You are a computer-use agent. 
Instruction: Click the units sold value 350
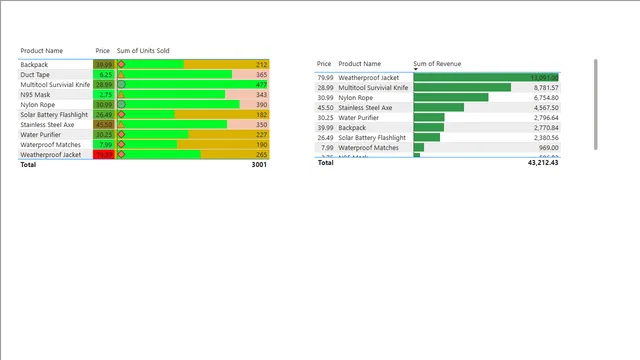(x=261, y=124)
